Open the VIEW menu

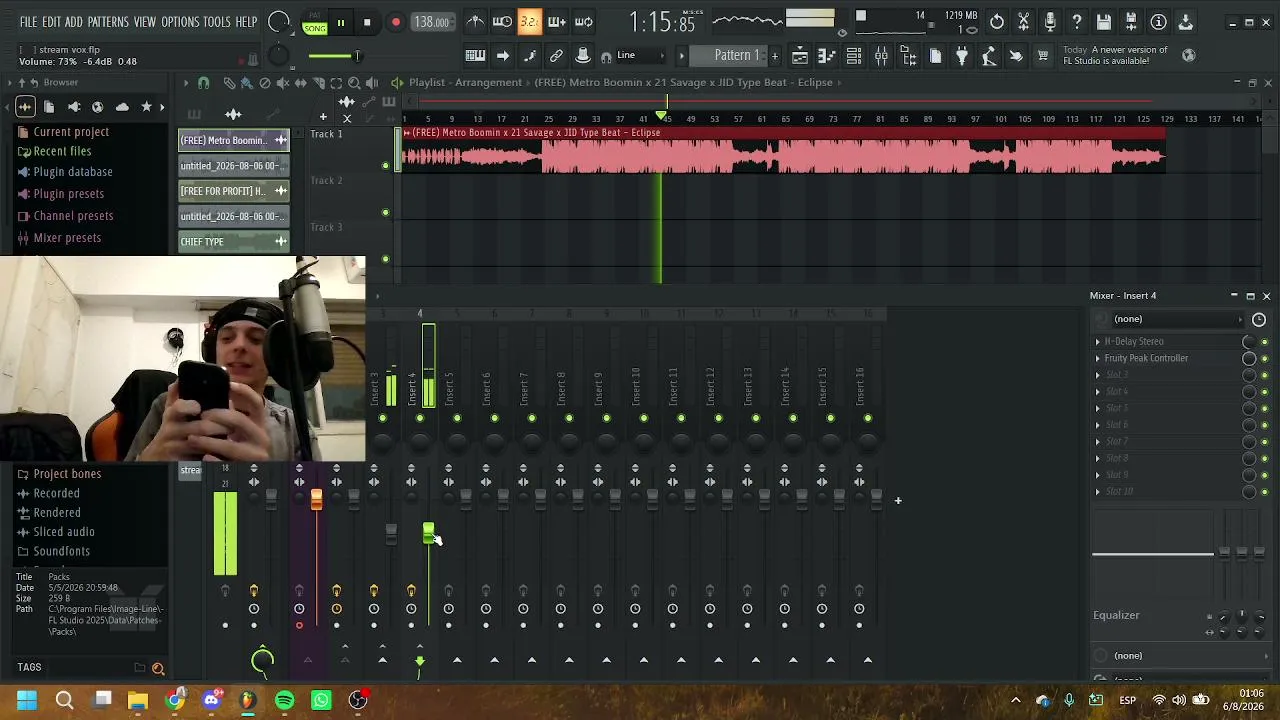145,22
